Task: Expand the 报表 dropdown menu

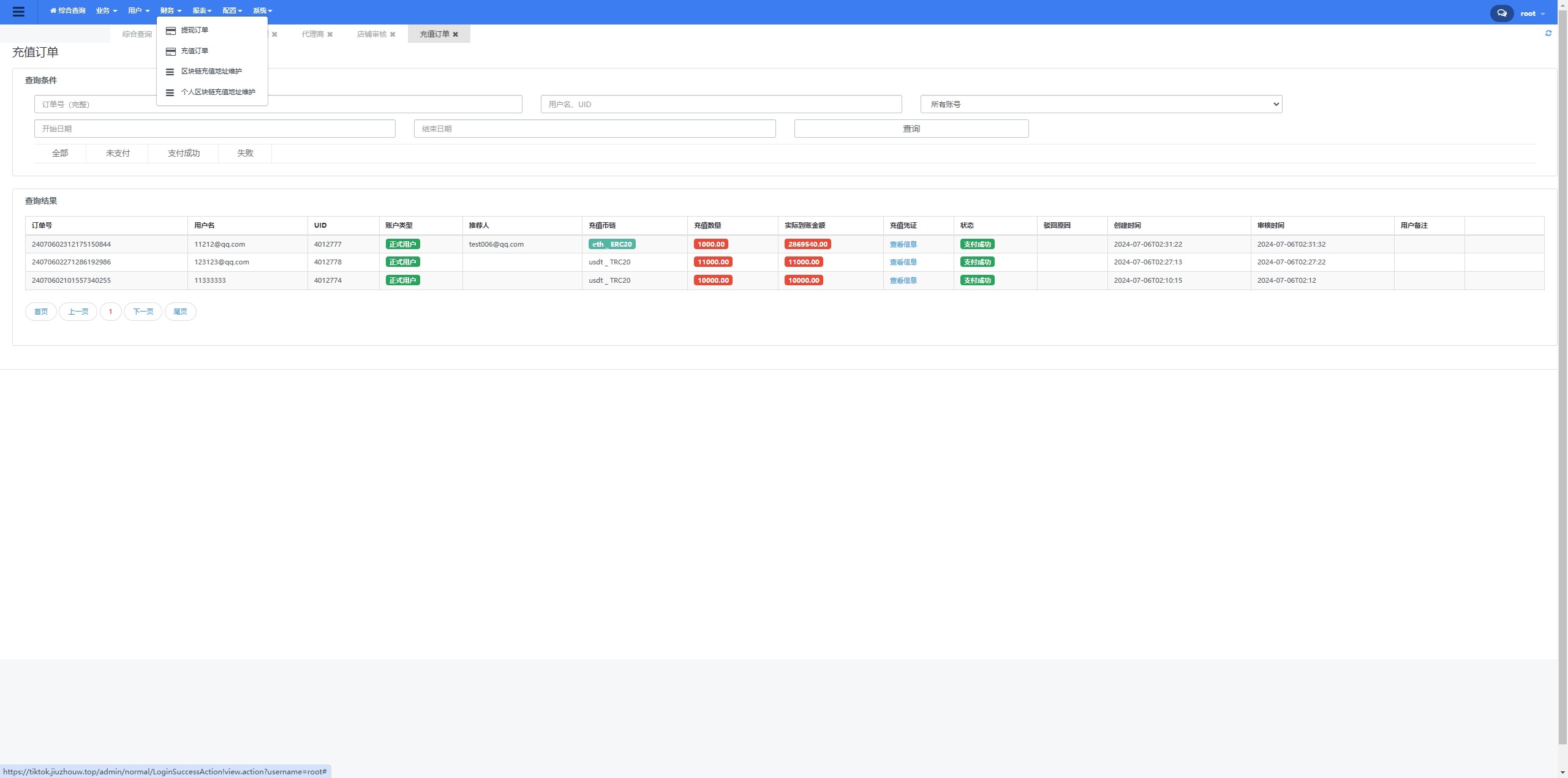Action: point(202,10)
